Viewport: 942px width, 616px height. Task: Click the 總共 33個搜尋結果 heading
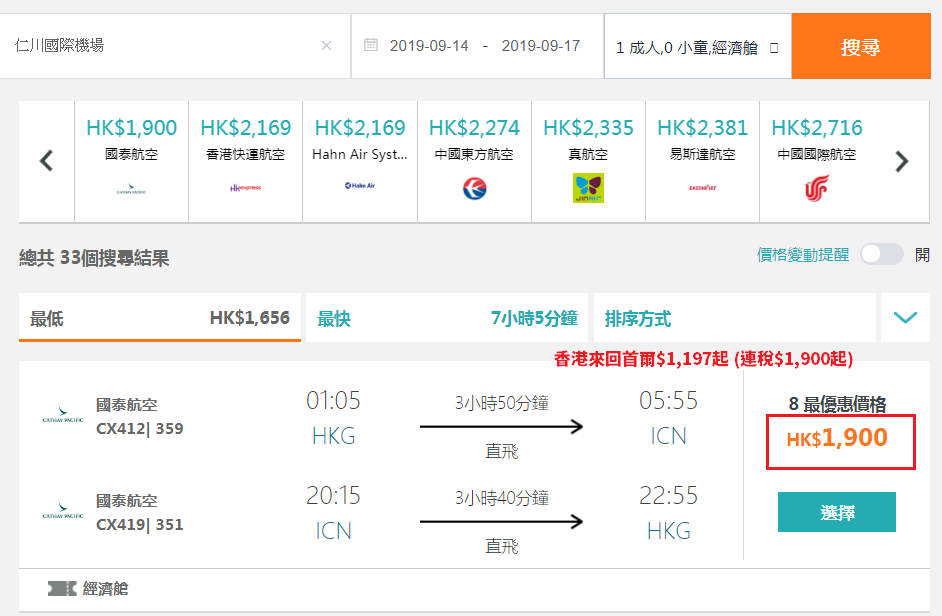94,258
